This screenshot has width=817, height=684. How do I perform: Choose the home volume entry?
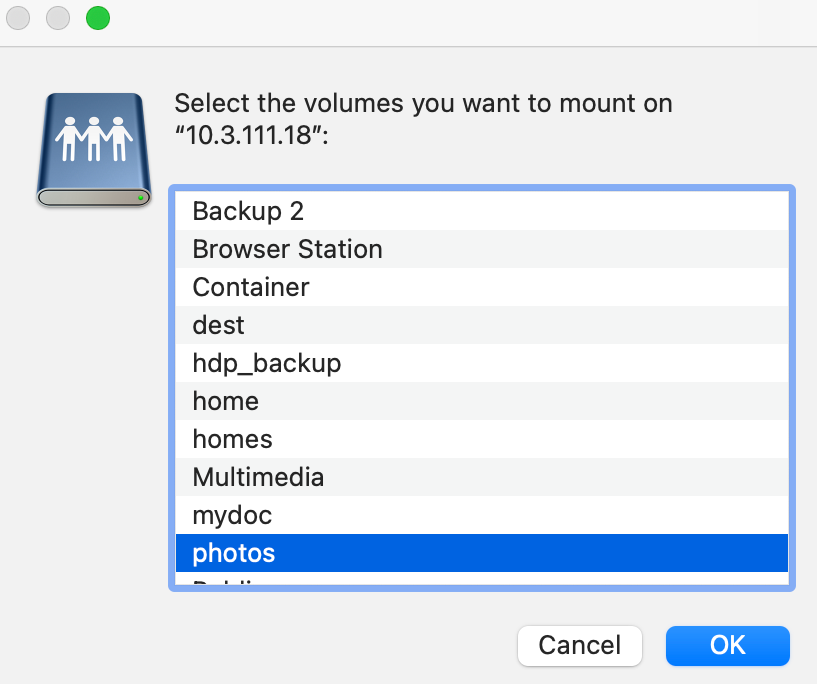(226, 401)
